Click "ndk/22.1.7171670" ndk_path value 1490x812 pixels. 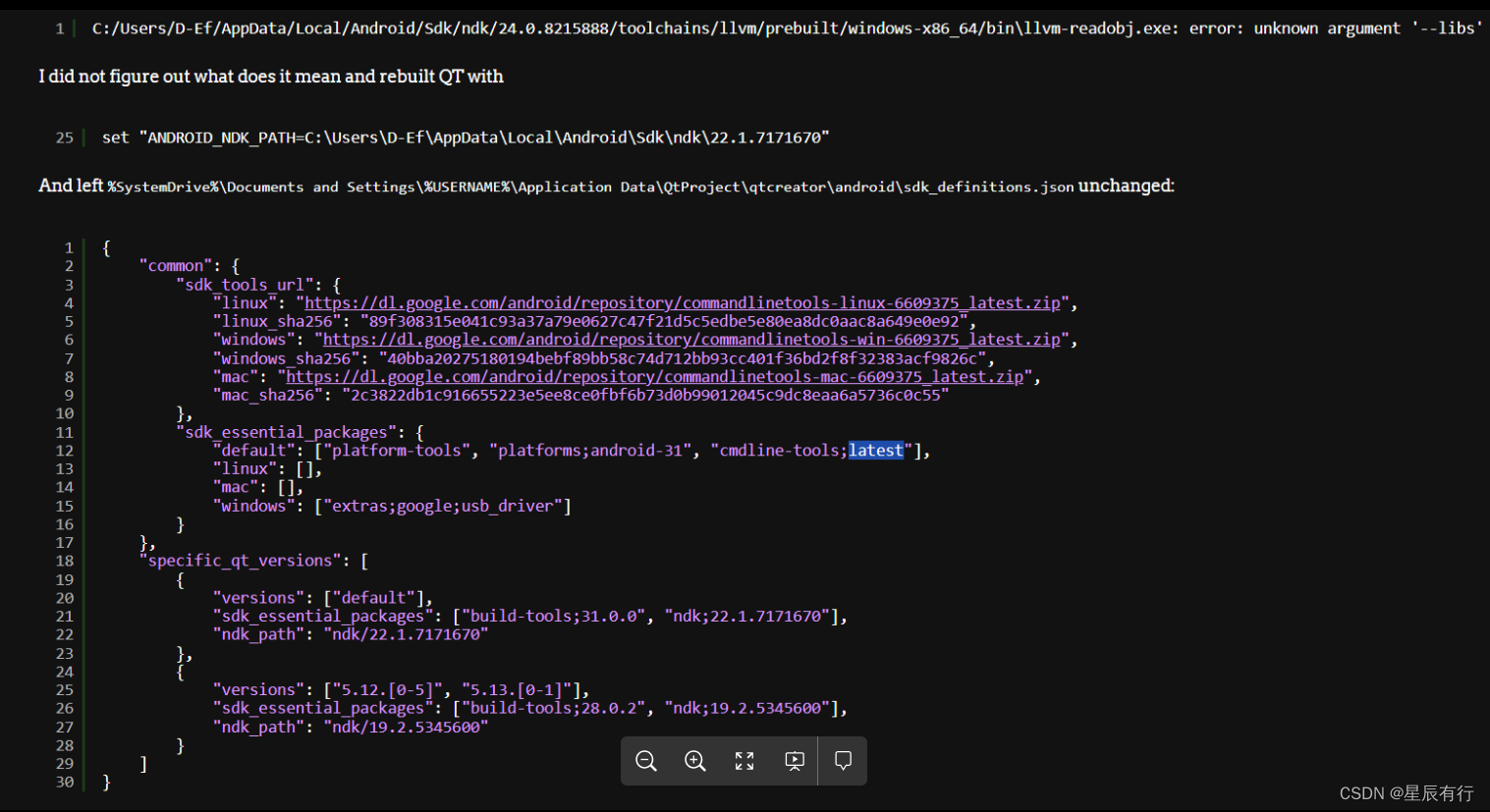pyautogui.click(x=406, y=634)
